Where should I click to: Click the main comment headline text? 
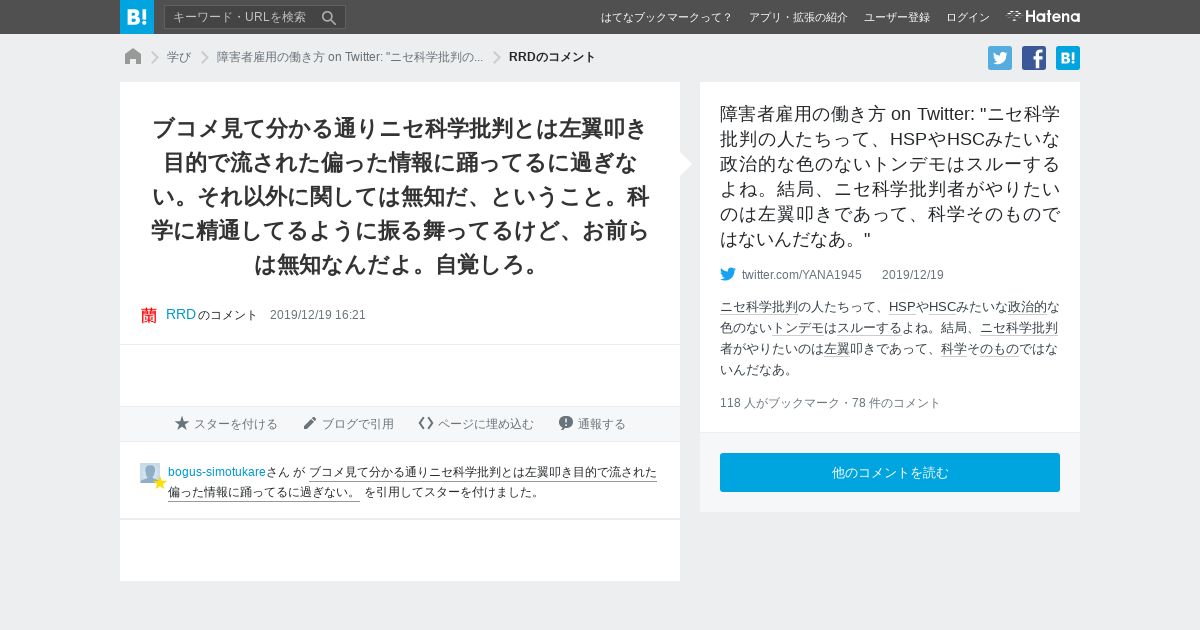coord(400,196)
